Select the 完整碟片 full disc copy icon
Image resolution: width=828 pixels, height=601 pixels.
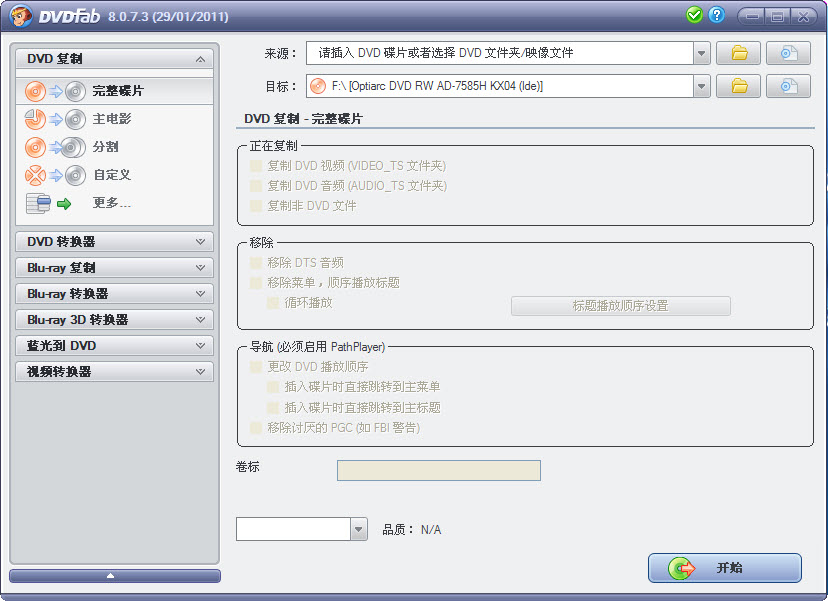[55, 91]
